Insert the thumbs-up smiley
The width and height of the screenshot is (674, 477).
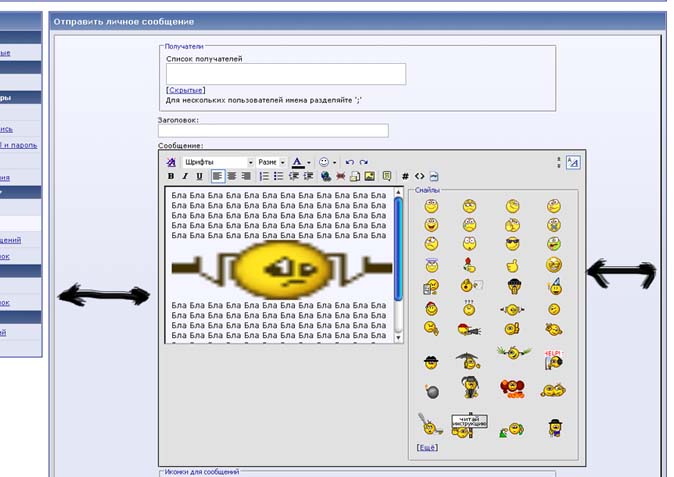(x=513, y=266)
